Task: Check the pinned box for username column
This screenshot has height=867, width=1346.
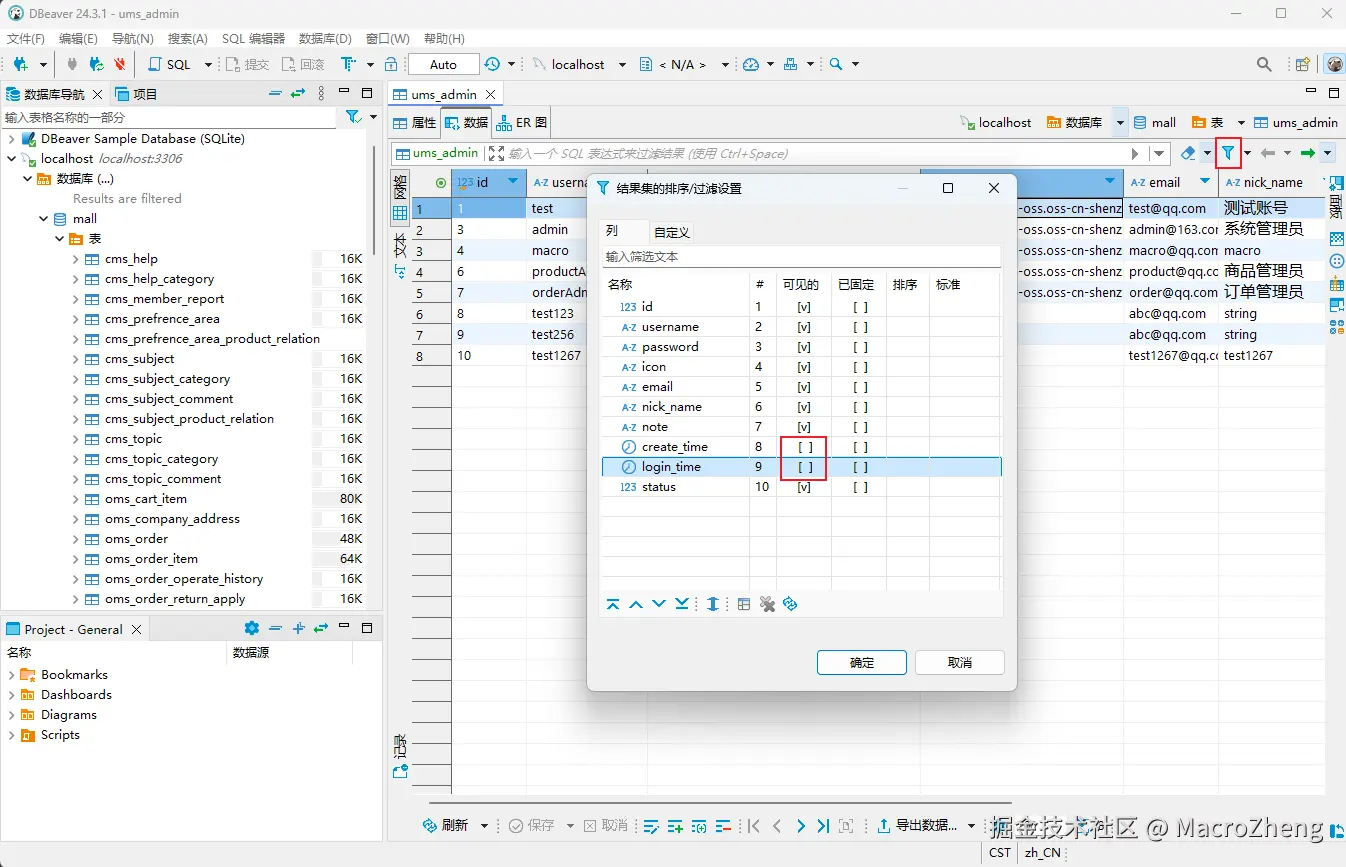Action: tap(859, 327)
